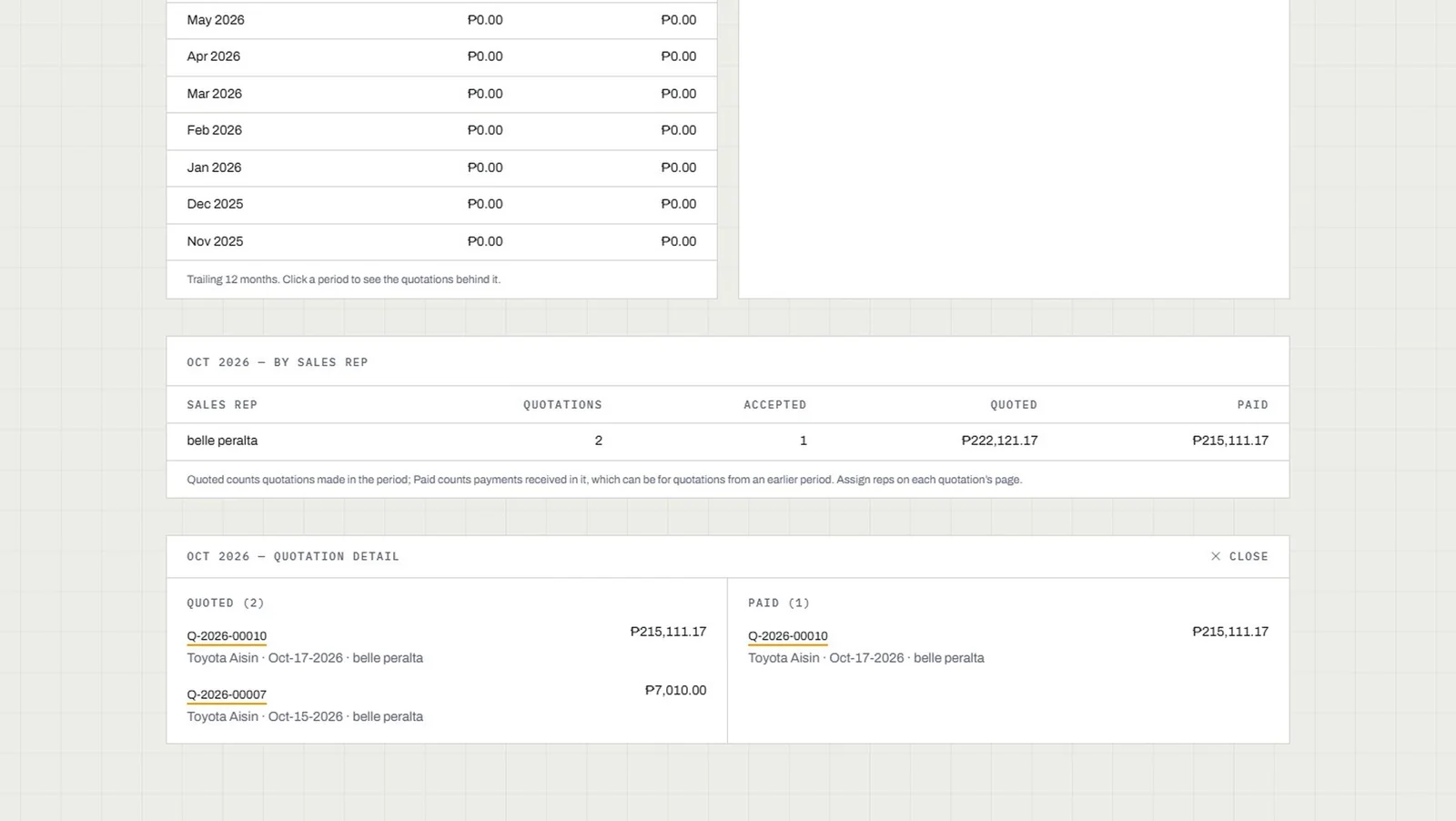
Task: Click the QUOTATIONS column header
Action: [562, 405]
